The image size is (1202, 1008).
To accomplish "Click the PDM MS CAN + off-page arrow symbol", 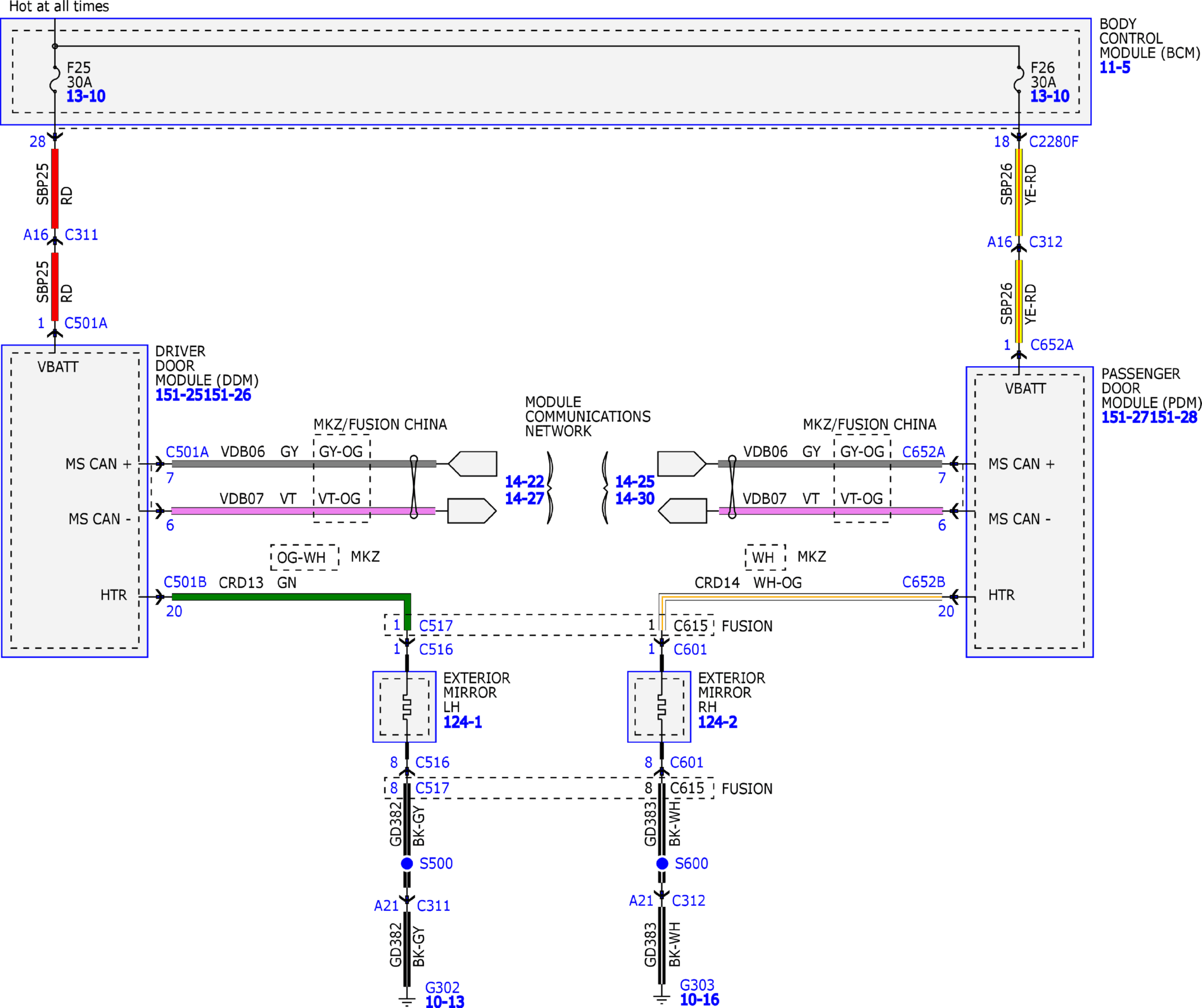I will click(x=682, y=464).
